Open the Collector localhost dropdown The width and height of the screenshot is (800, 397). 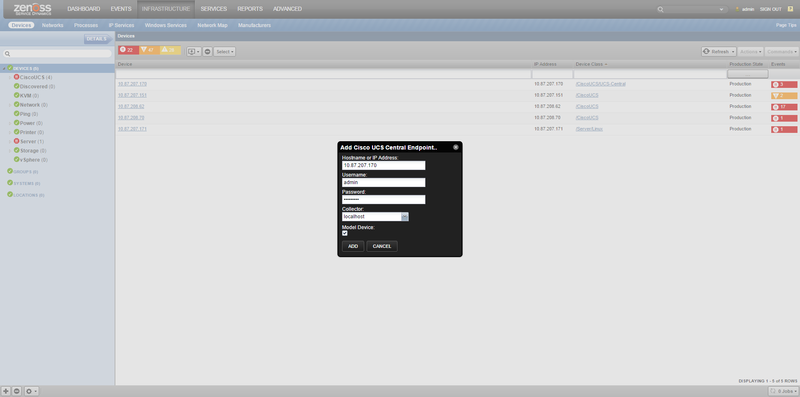405,217
